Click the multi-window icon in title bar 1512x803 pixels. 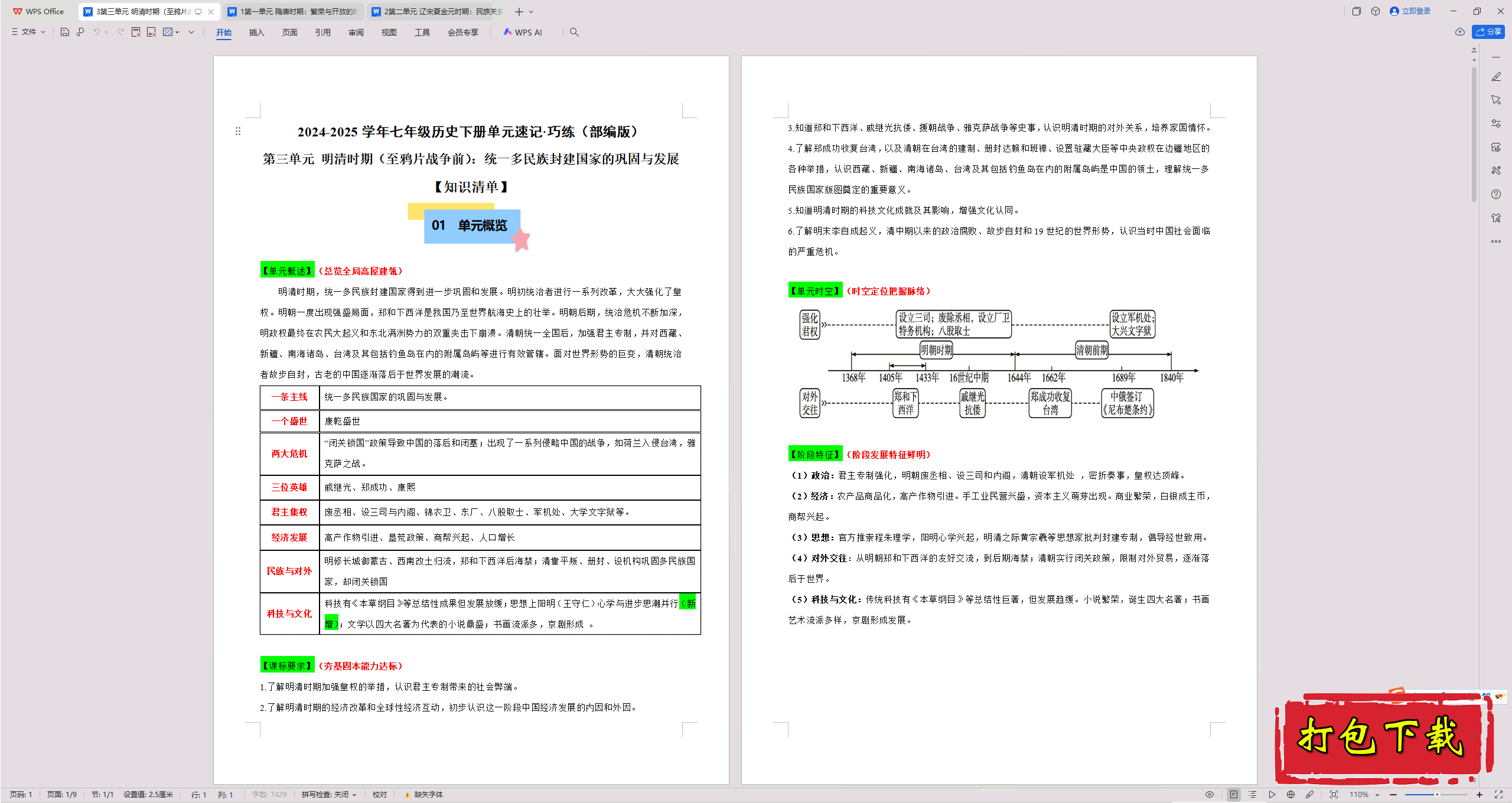click(1357, 11)
